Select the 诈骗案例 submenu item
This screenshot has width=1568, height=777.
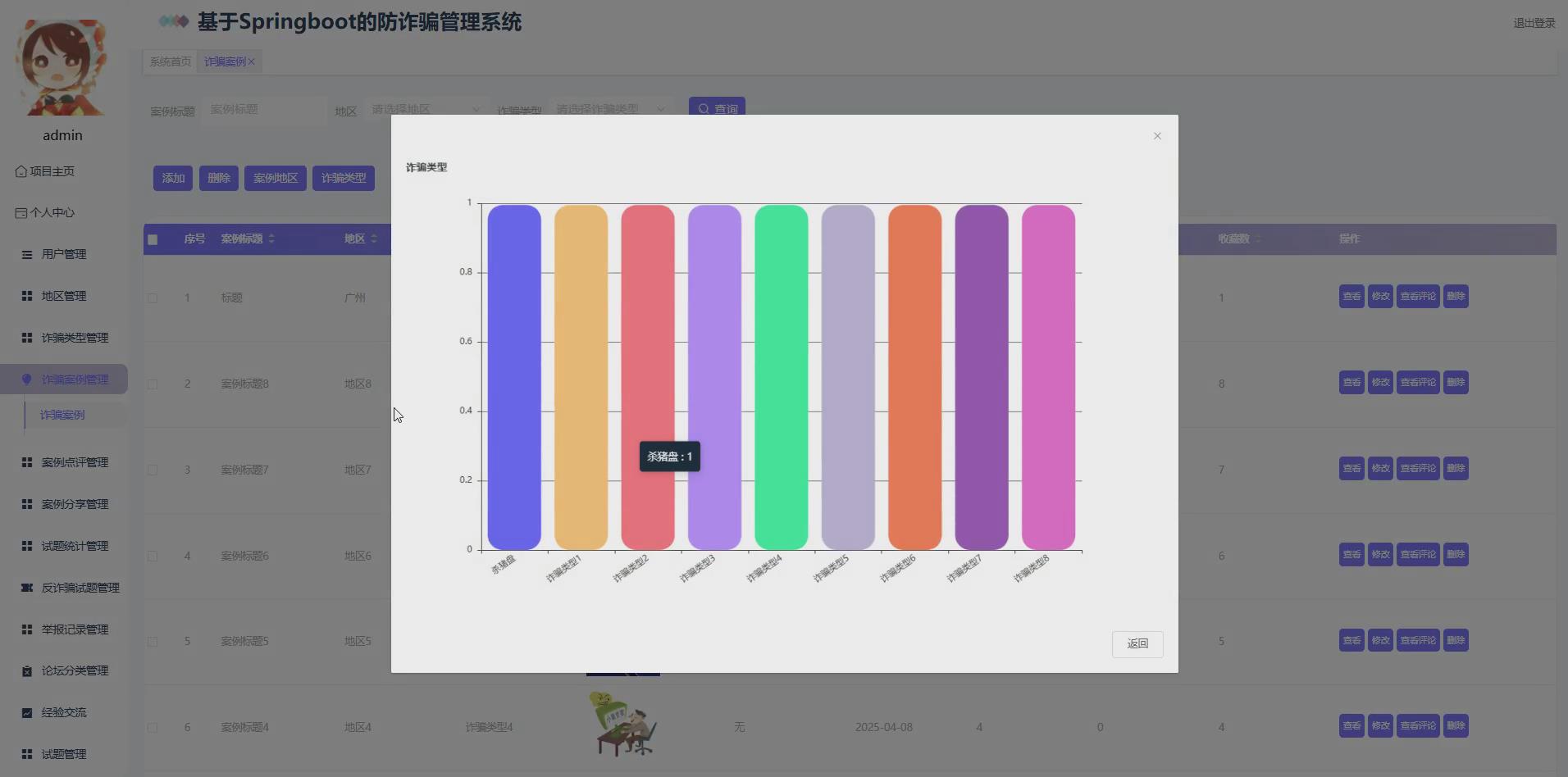click(x=62, y=415)
